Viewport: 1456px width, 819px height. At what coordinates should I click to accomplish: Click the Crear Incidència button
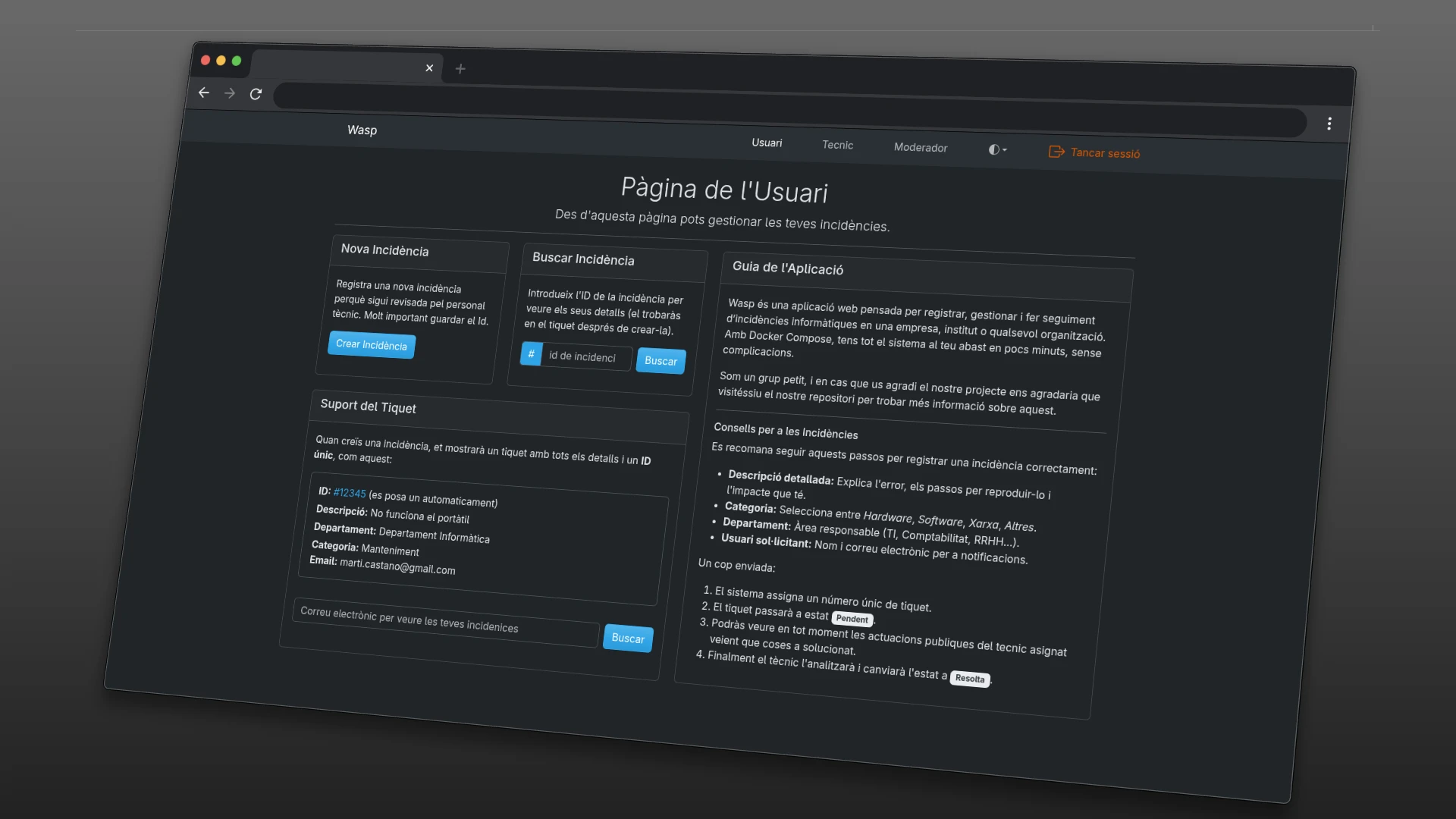[x=371, y=345]
